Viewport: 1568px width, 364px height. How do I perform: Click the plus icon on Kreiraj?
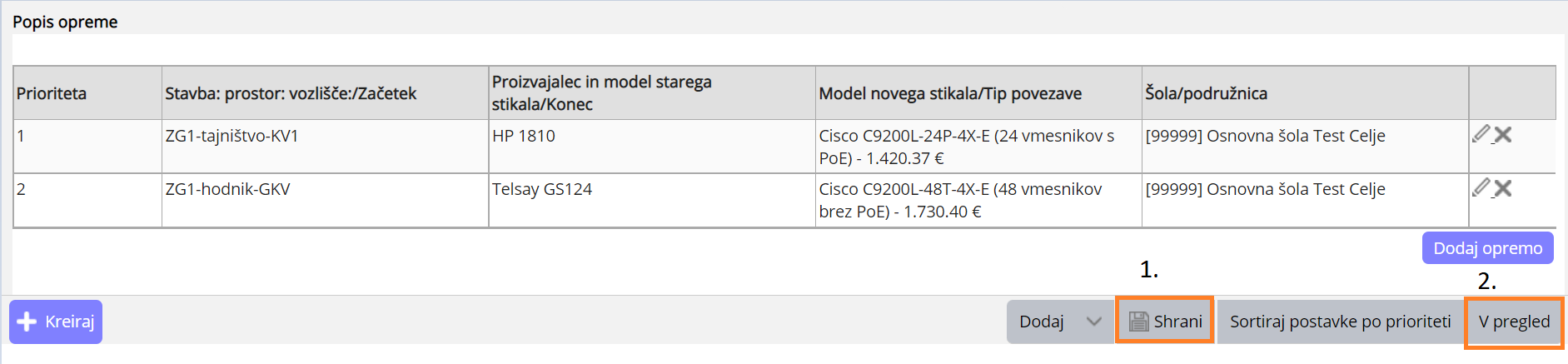coord(27,322)
